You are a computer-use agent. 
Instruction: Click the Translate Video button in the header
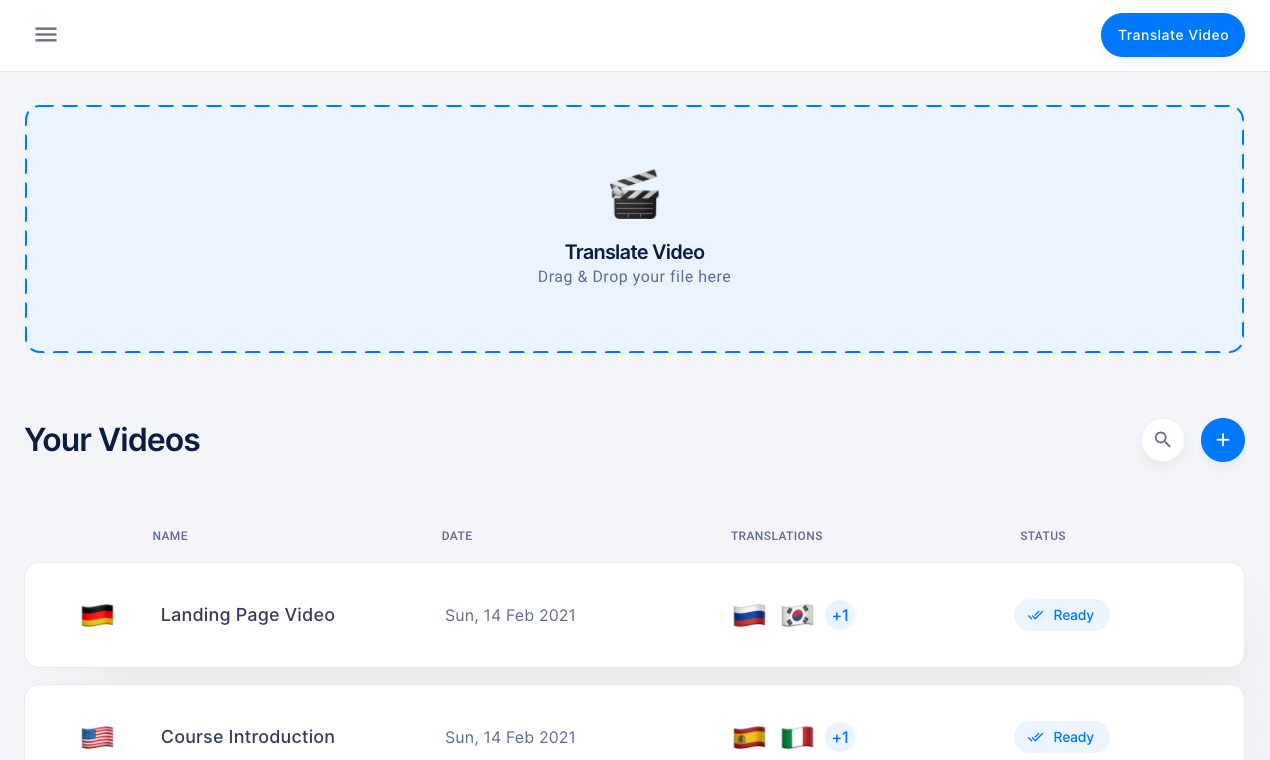click(1172, 34)
